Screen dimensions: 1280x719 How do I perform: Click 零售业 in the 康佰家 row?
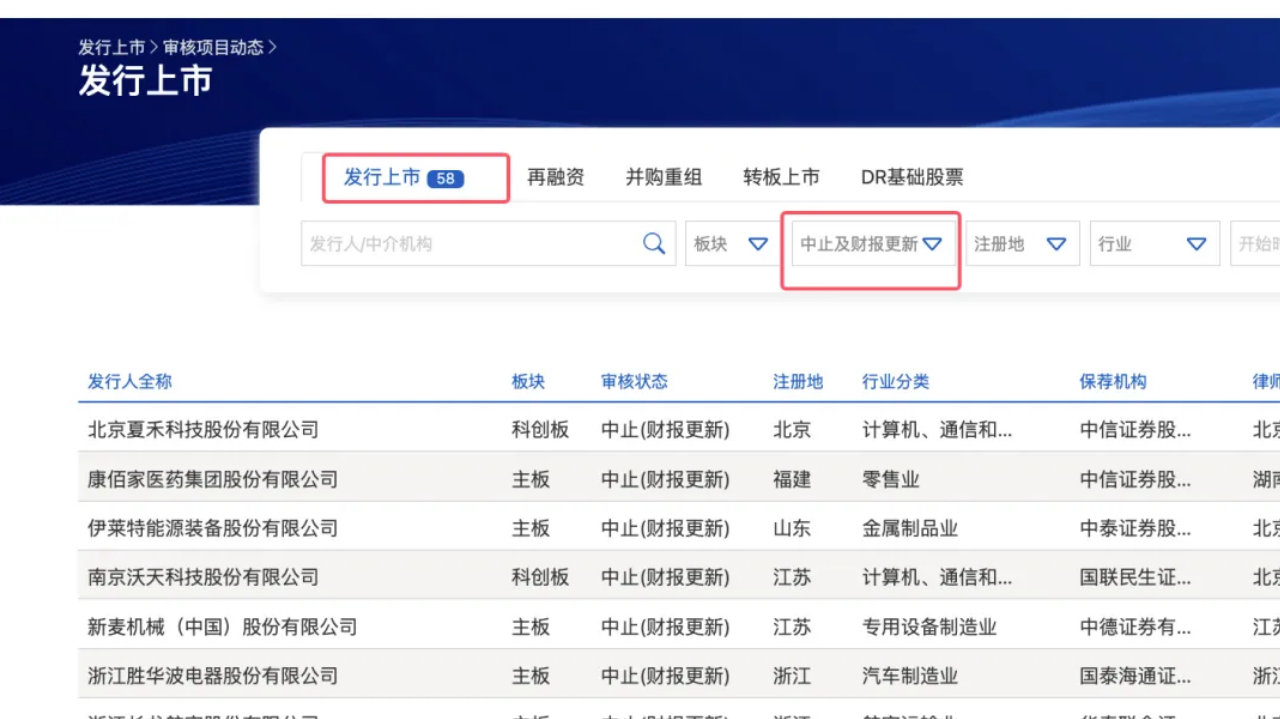[x=891, y=479]
